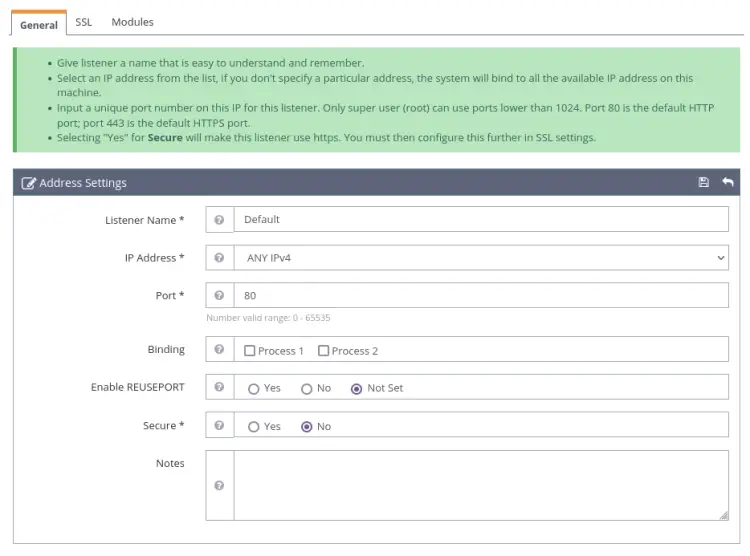
Task: Click the Port input field
Action: 481,295
